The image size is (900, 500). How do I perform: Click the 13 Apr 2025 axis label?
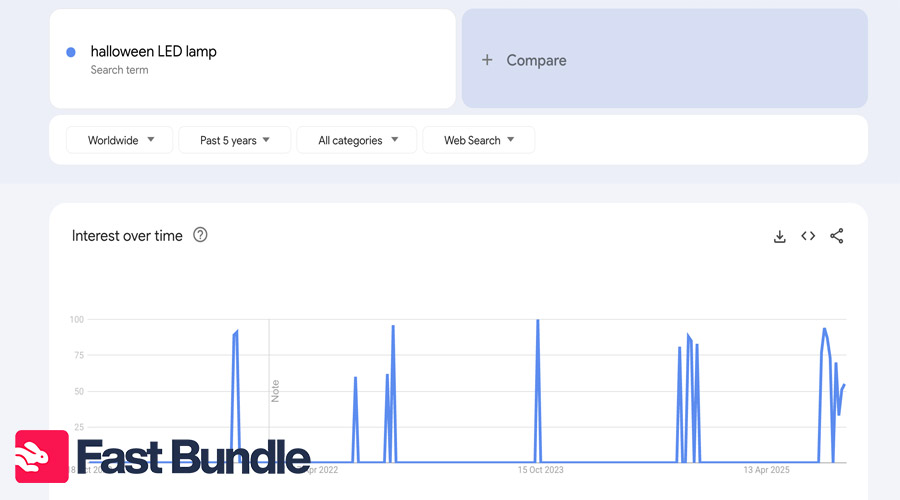click(x=766, y=469)
